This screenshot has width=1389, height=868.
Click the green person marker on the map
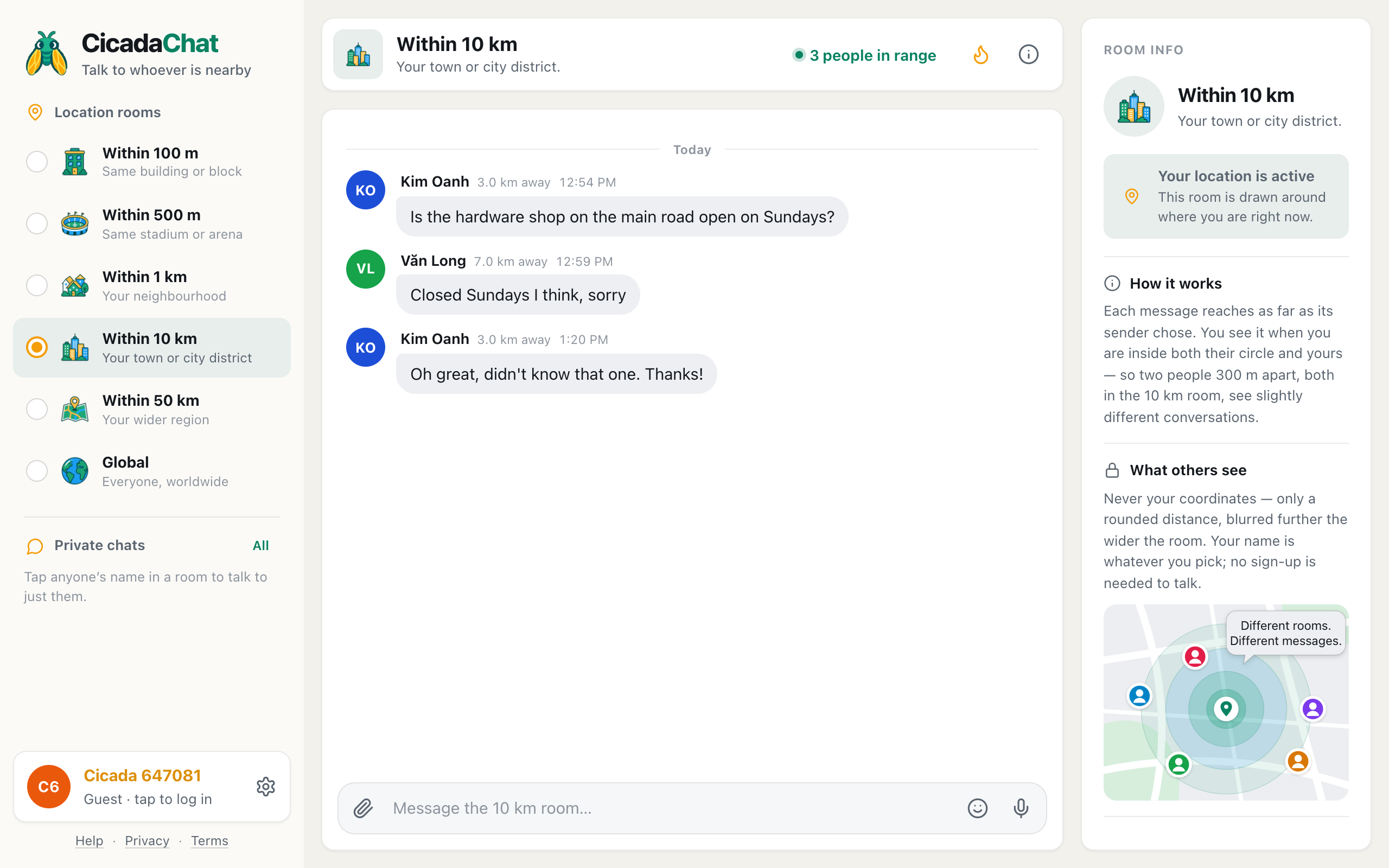tap(1179, 765)
